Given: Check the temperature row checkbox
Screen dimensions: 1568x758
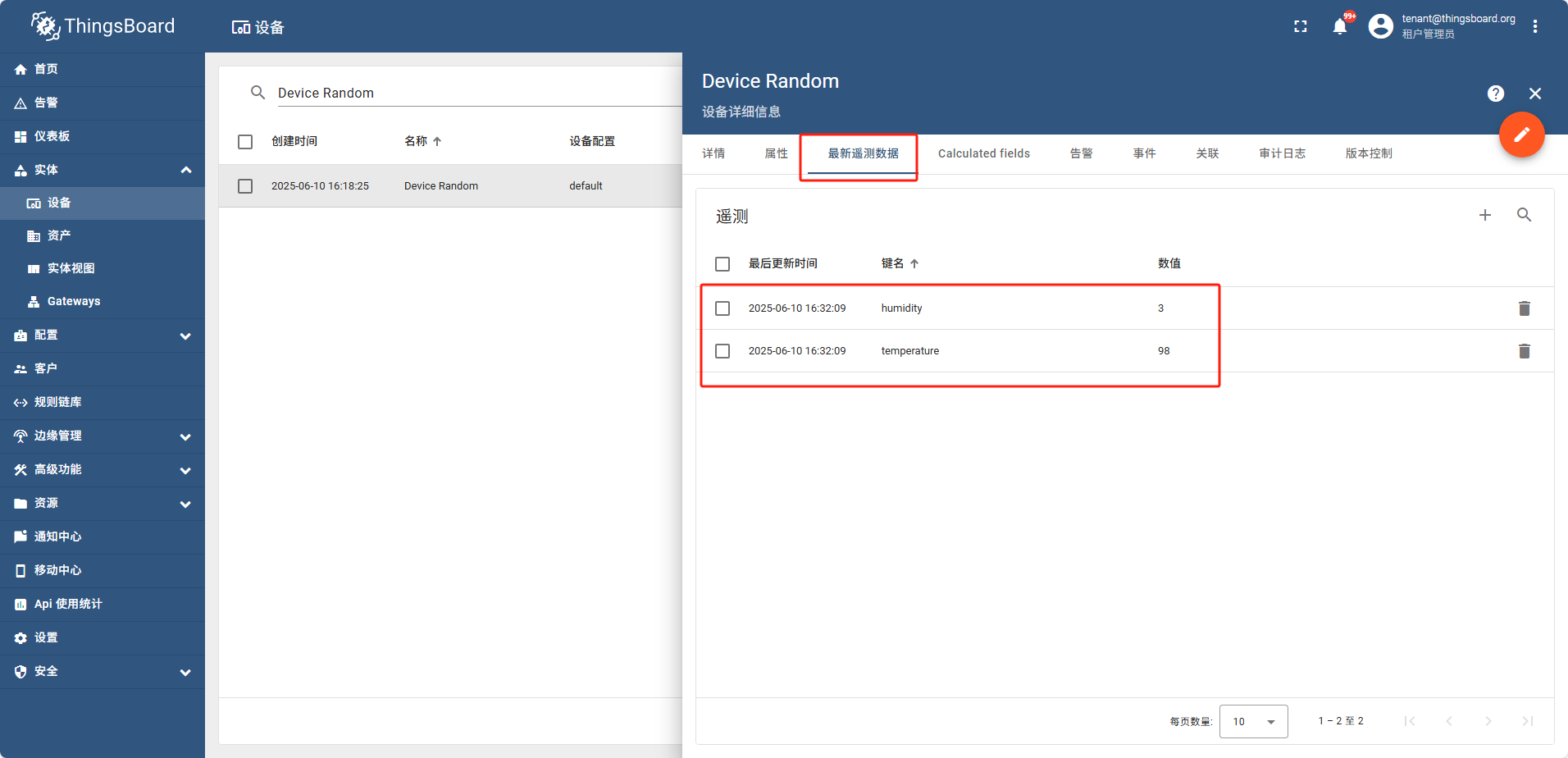Looking at the screenshot, I should [x=722, y=351].
